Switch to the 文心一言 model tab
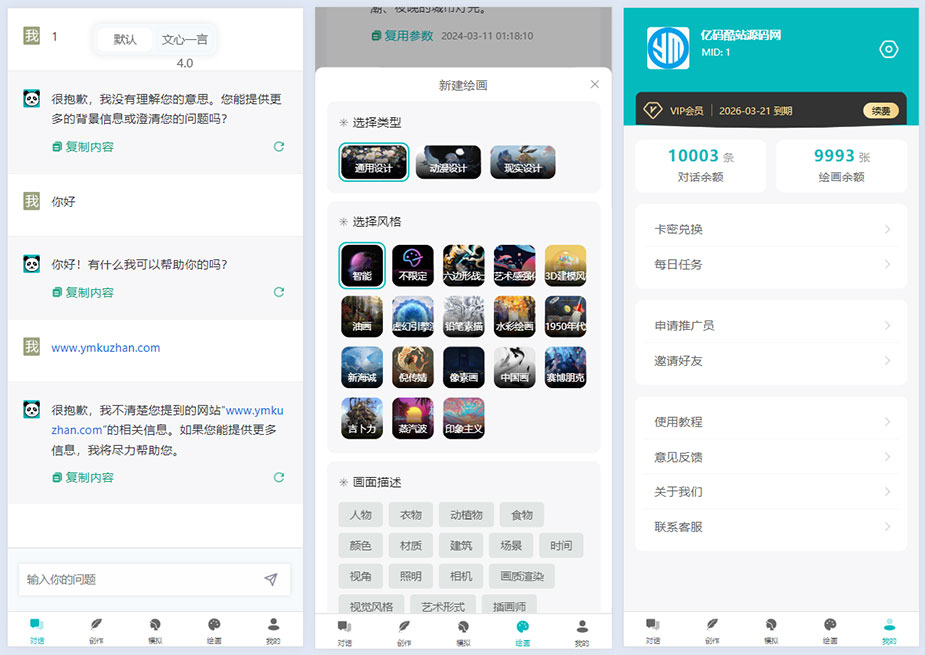925x655 pixels. pos(185,40)
